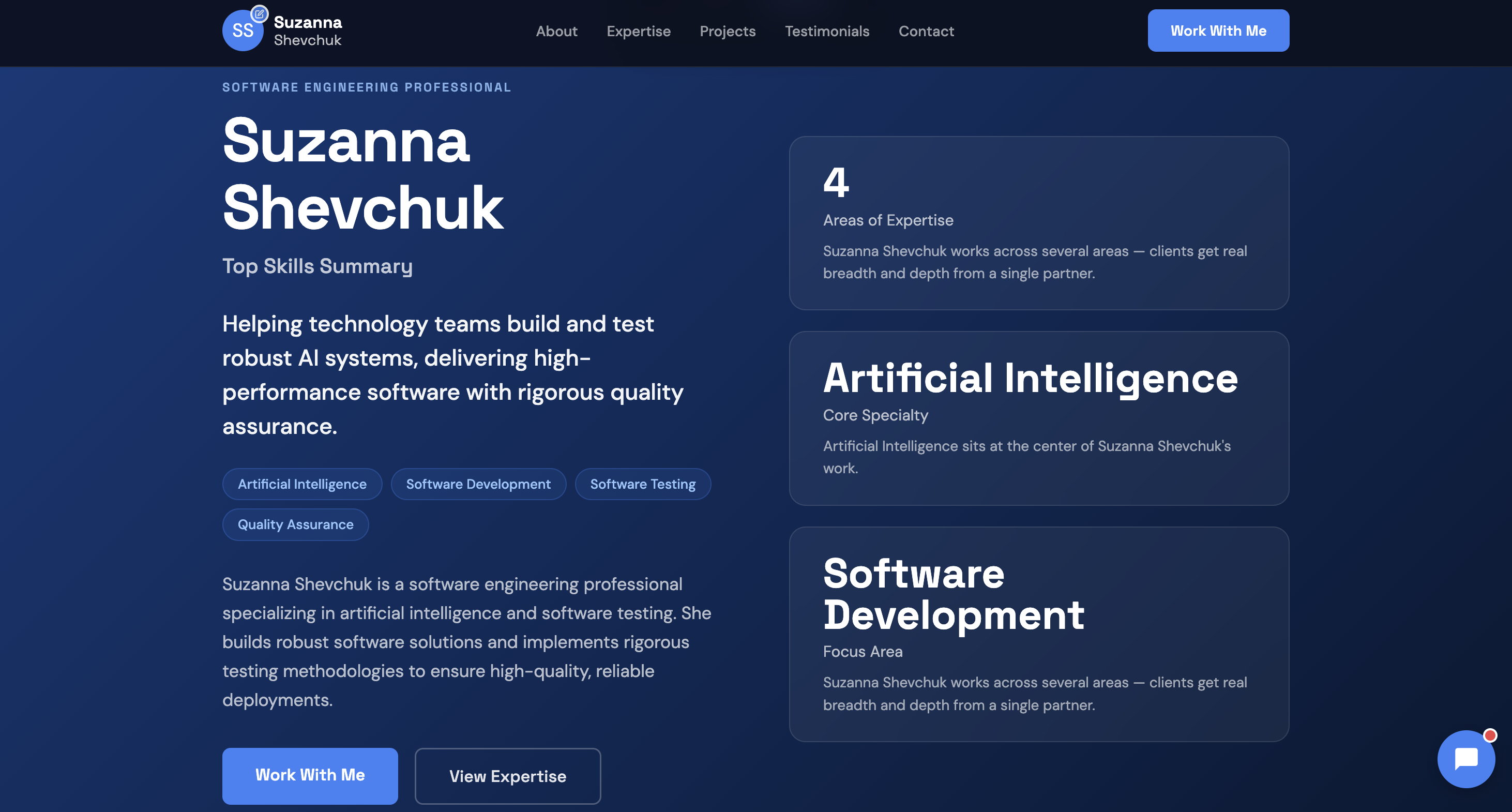
Task: Click the 'Helping technology teams build' tagline
Action: [452, 374]
